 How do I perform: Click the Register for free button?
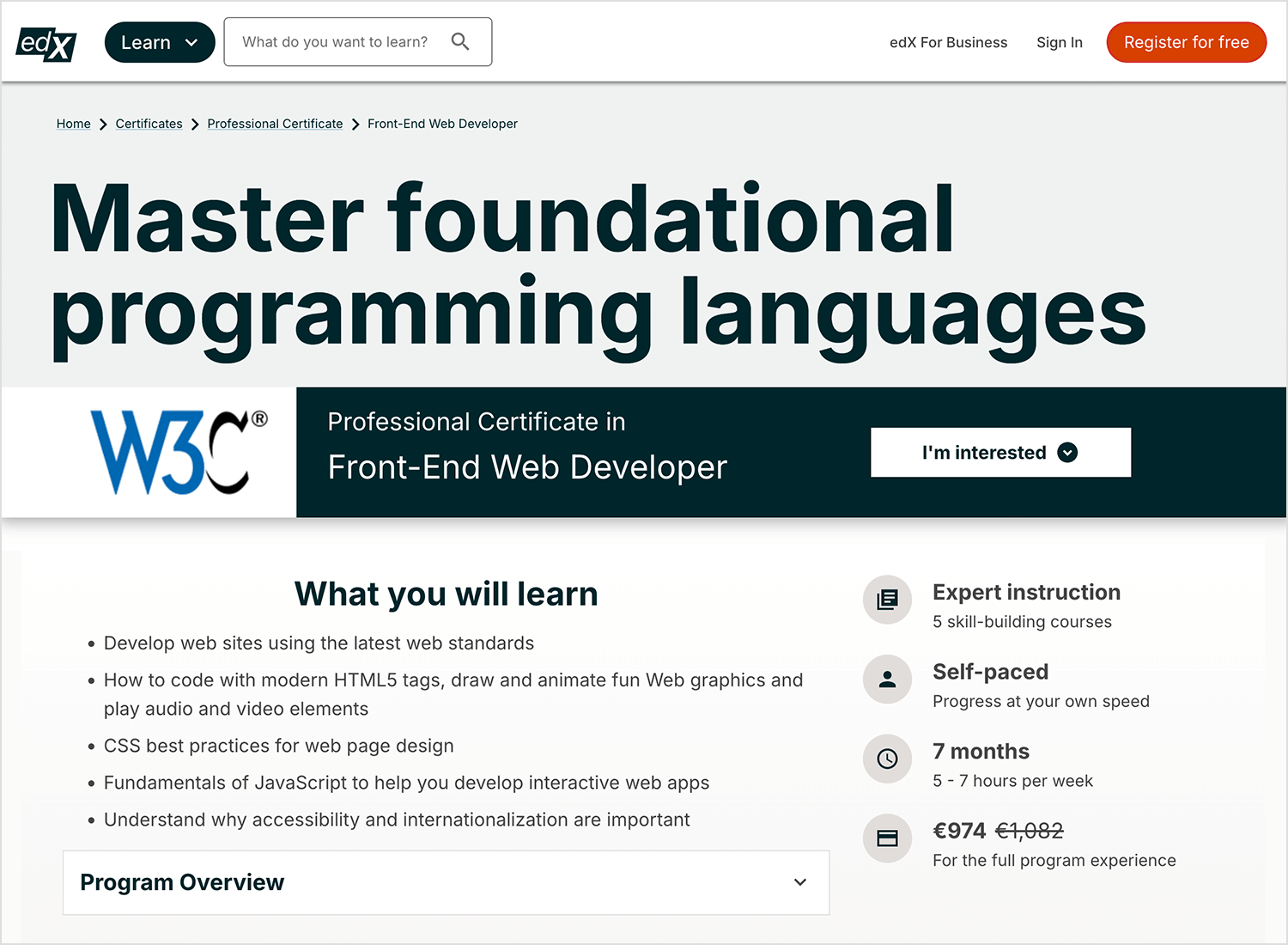1186,42
